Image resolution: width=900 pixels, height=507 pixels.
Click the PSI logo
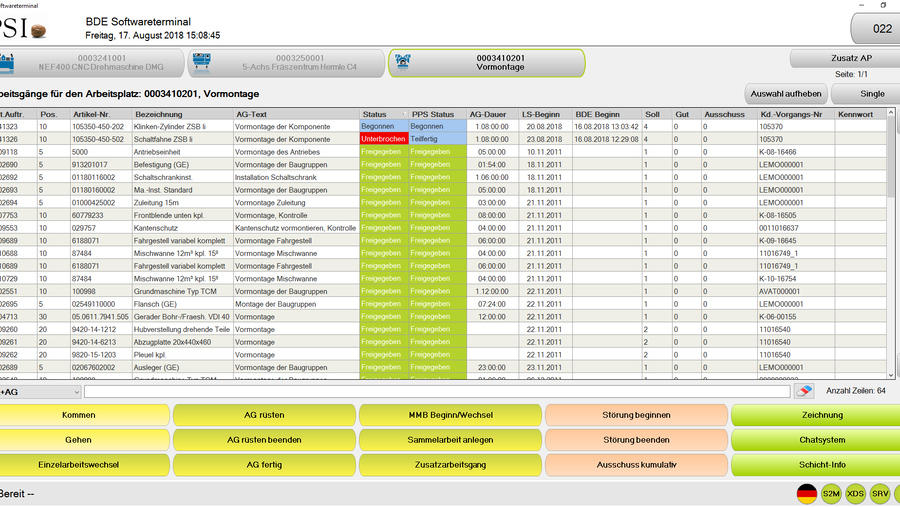22,29
